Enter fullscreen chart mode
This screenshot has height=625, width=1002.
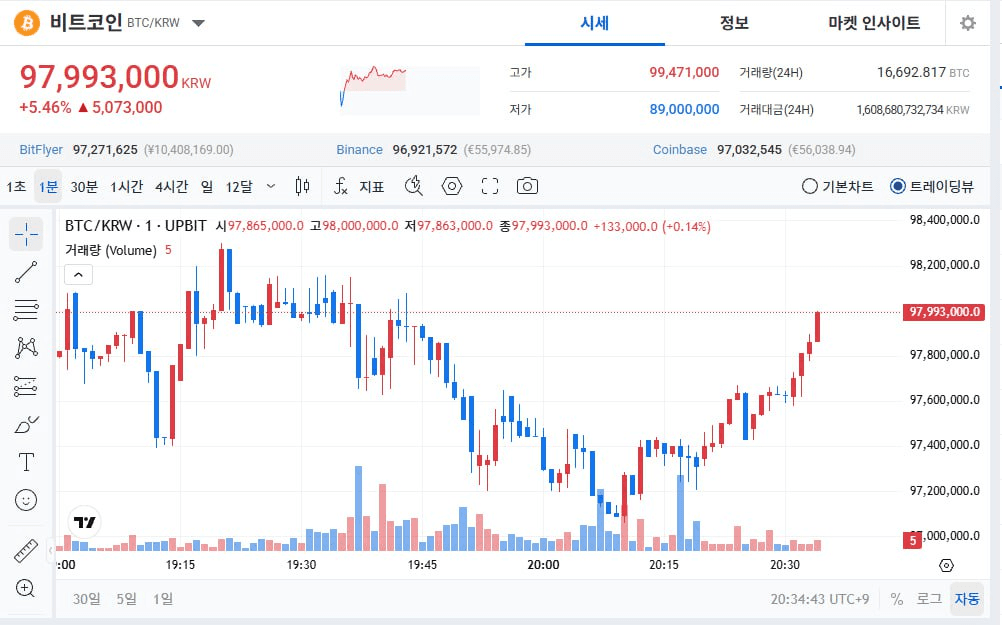click(489, 186)
